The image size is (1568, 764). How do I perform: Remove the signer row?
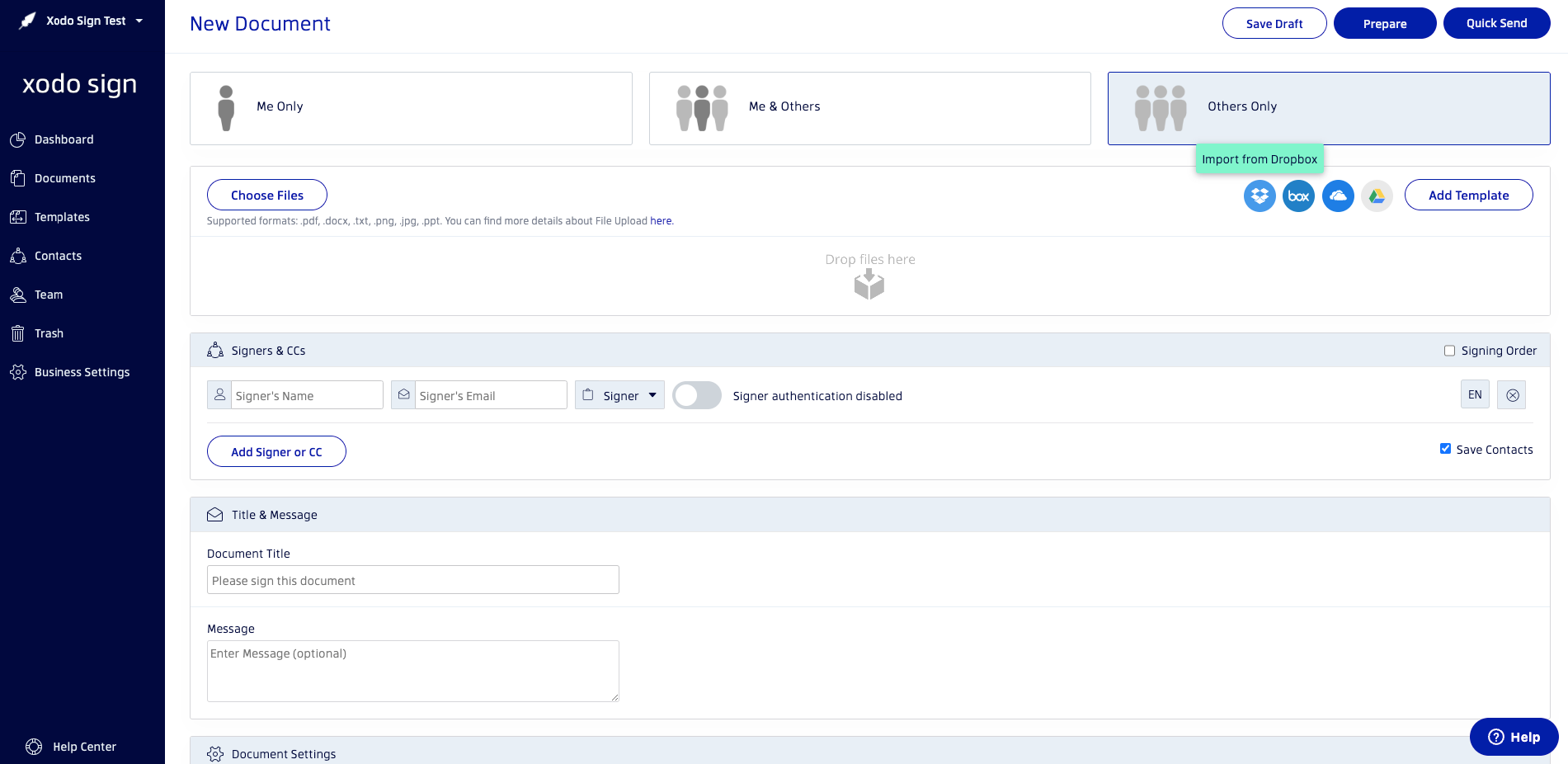coord(1512,394)
